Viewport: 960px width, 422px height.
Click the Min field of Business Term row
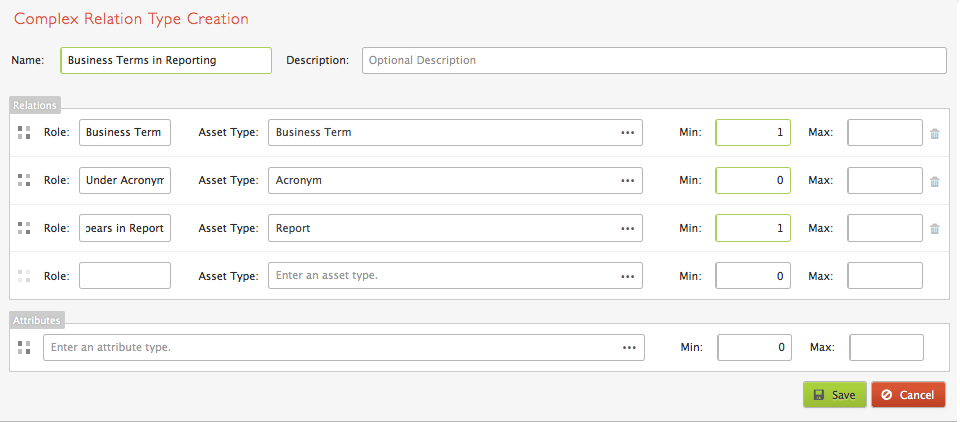coord(753,132)
